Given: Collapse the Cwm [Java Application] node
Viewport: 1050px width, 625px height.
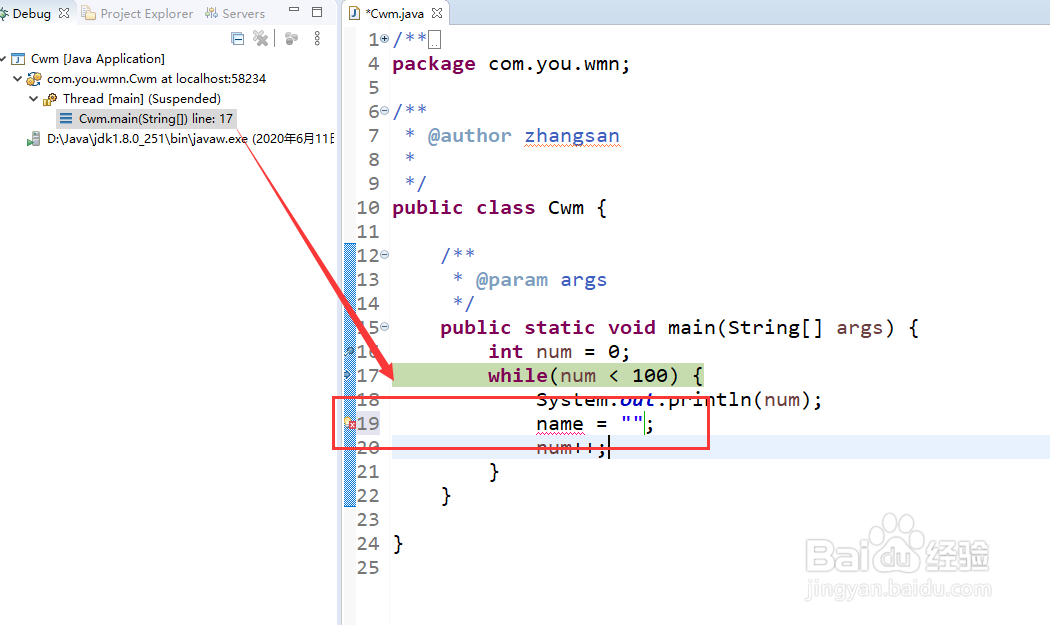Looking at the screenshot, I should 3,59.
